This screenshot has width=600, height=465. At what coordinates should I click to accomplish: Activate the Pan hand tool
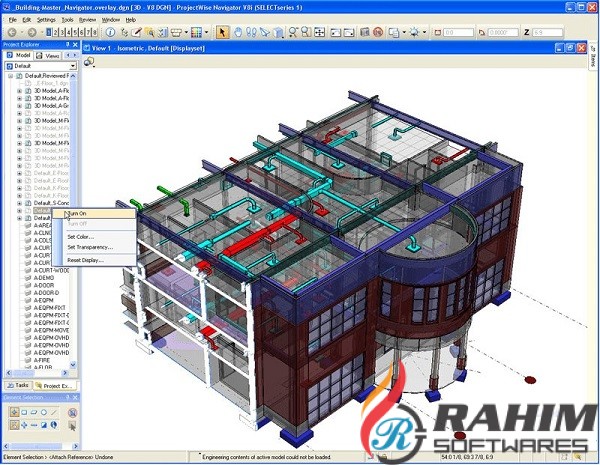tap(238, 33)
